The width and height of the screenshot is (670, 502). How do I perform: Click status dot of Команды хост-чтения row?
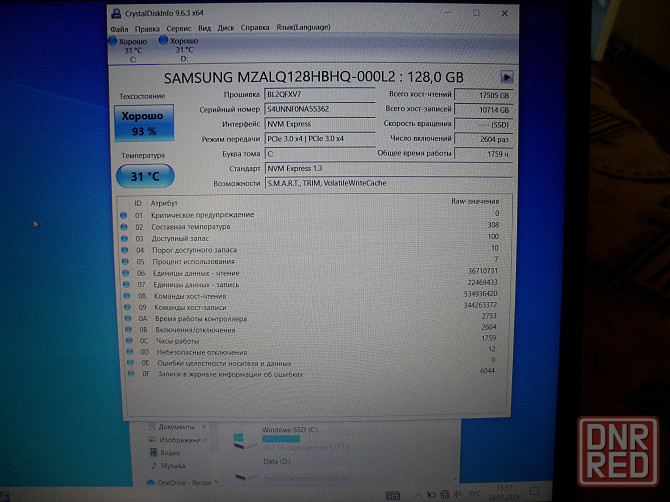(x=127, y=296)
